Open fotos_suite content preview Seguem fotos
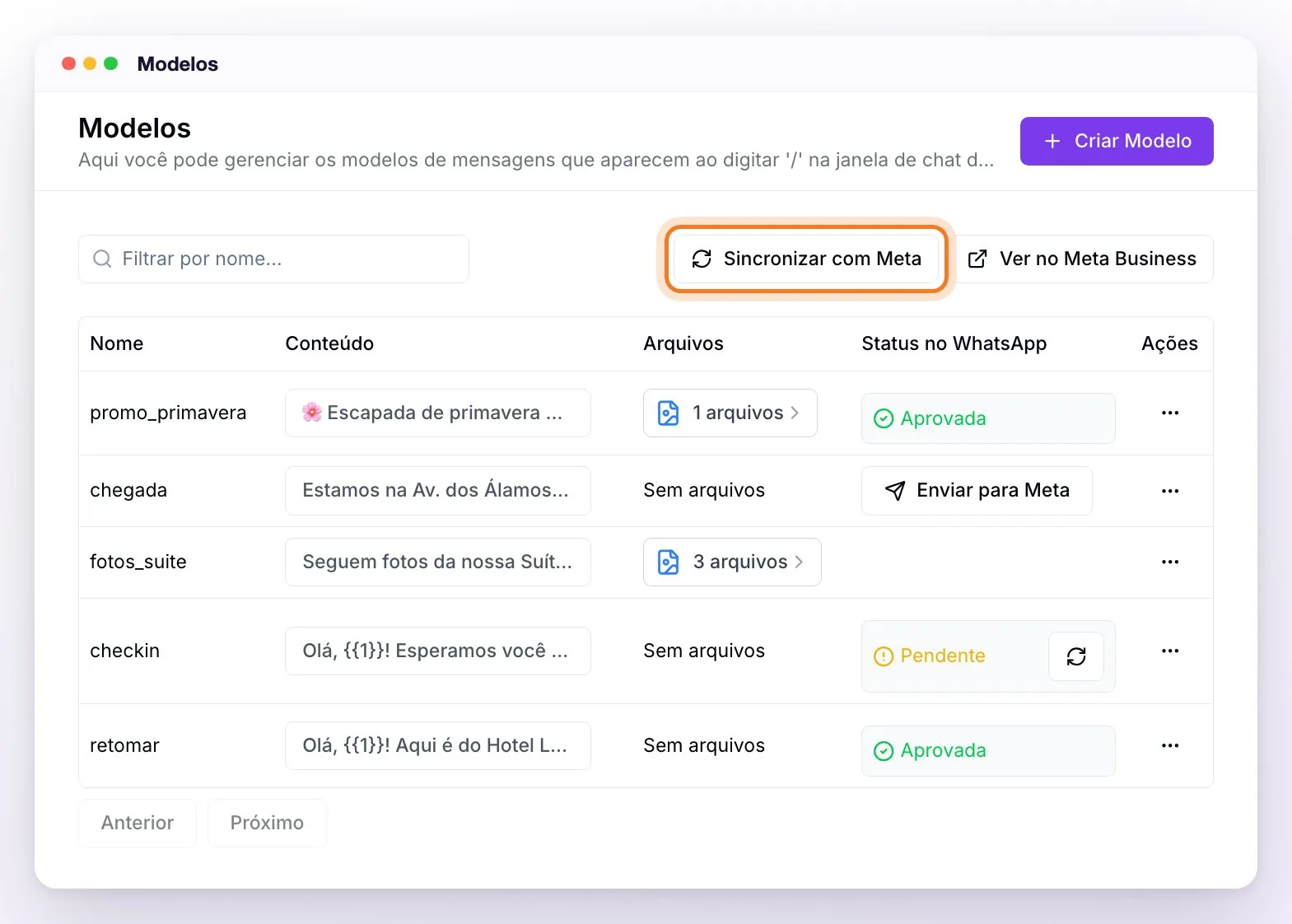Viewport: 1292px width, 924px height. coord(438,562)
